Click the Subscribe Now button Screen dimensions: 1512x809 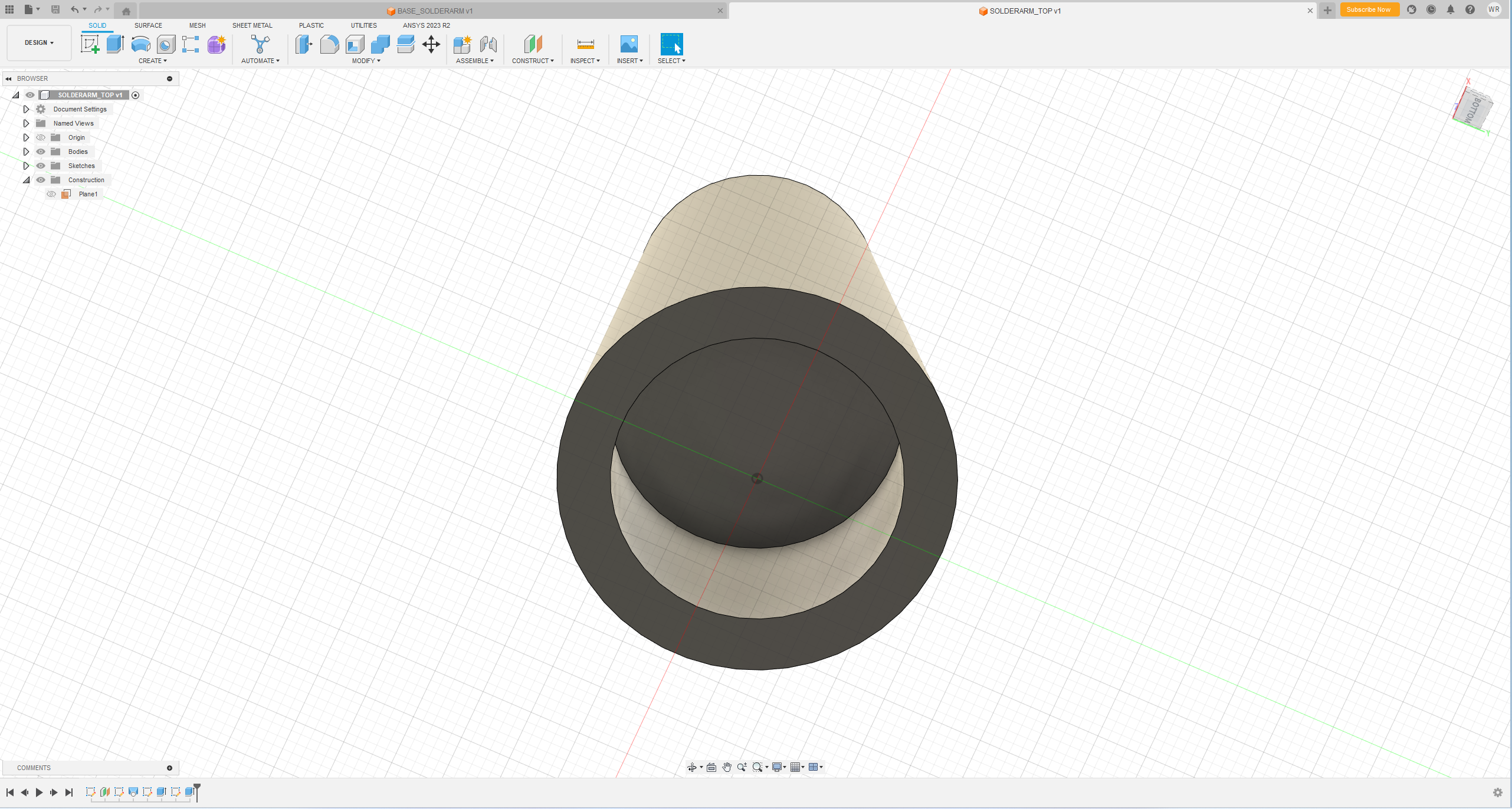point(1369,9)
